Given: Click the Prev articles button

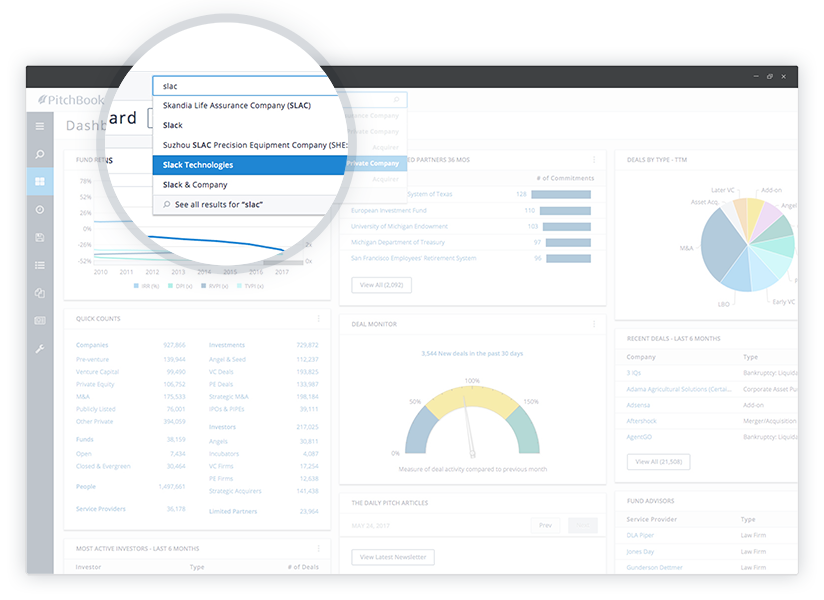Looking at the screenshot, I should click(545, 525).
